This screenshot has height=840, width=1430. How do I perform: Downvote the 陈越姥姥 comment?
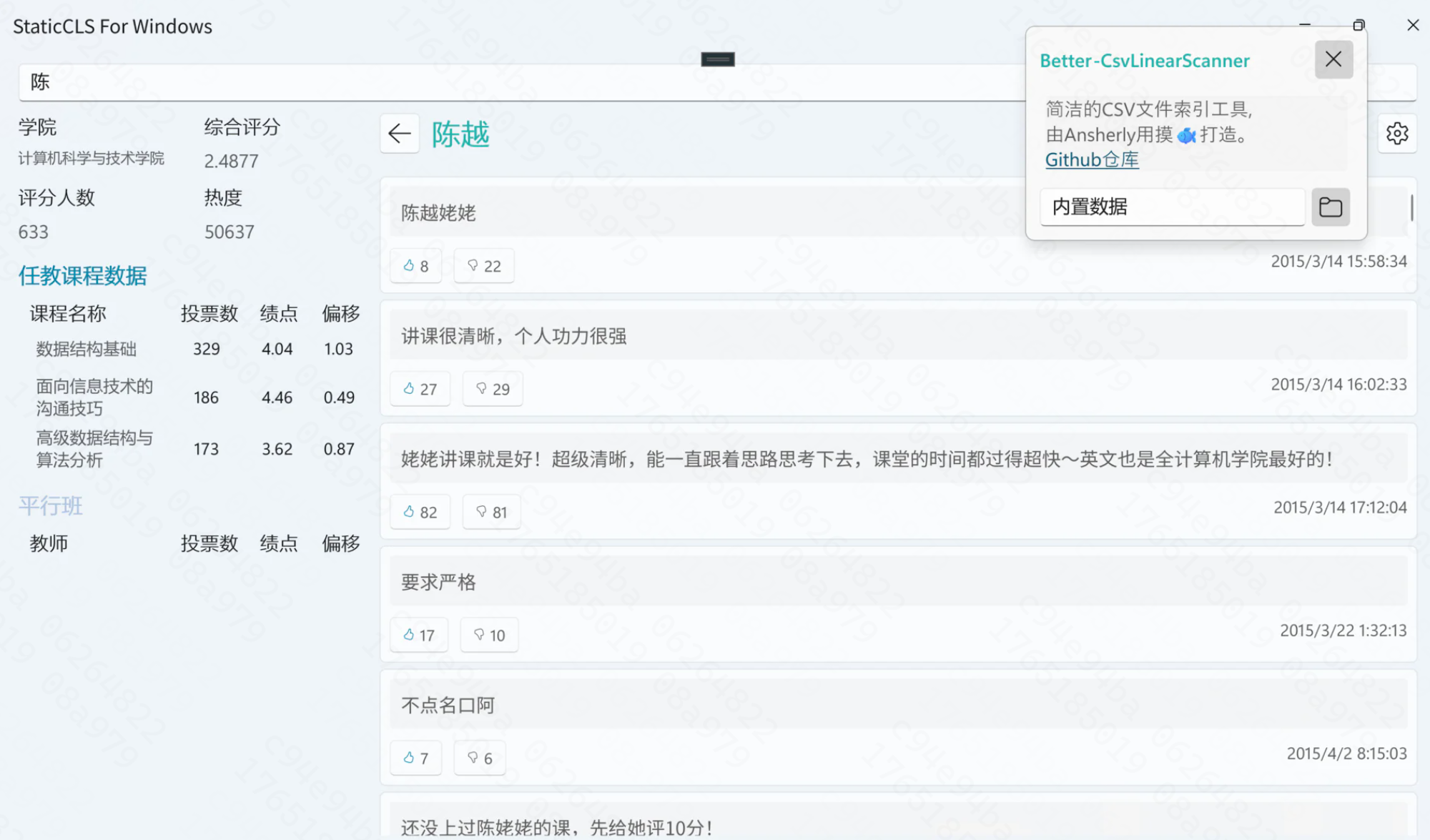483,266
